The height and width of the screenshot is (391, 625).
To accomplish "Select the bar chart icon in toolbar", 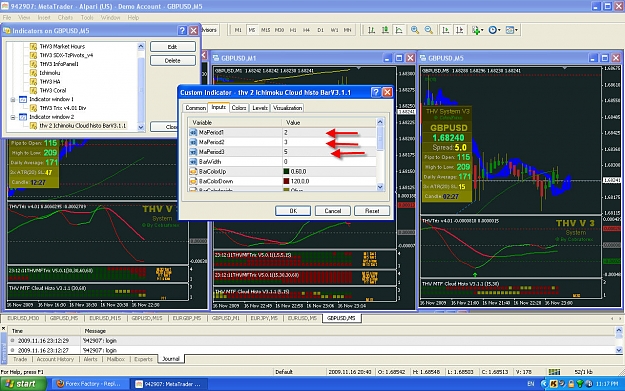I will (371, 30).
